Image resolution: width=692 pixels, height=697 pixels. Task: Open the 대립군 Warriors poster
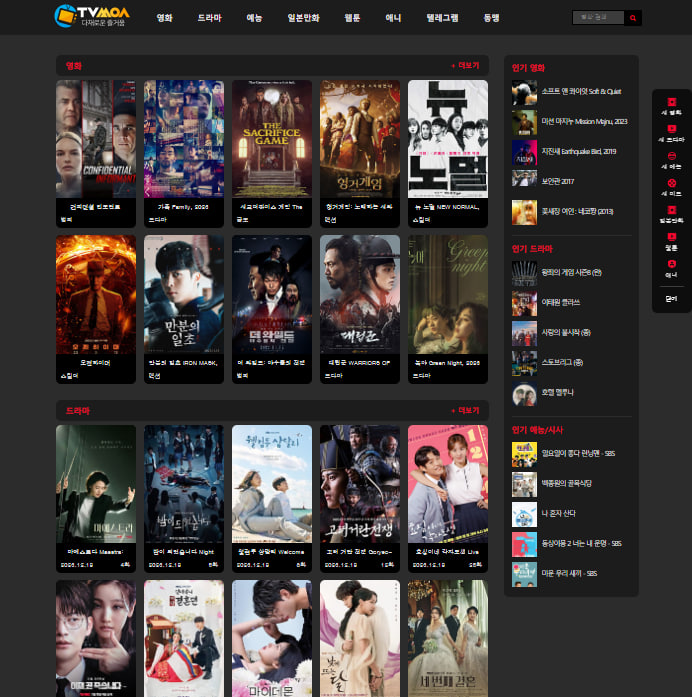pyautogui.click(x=360, y=294)
